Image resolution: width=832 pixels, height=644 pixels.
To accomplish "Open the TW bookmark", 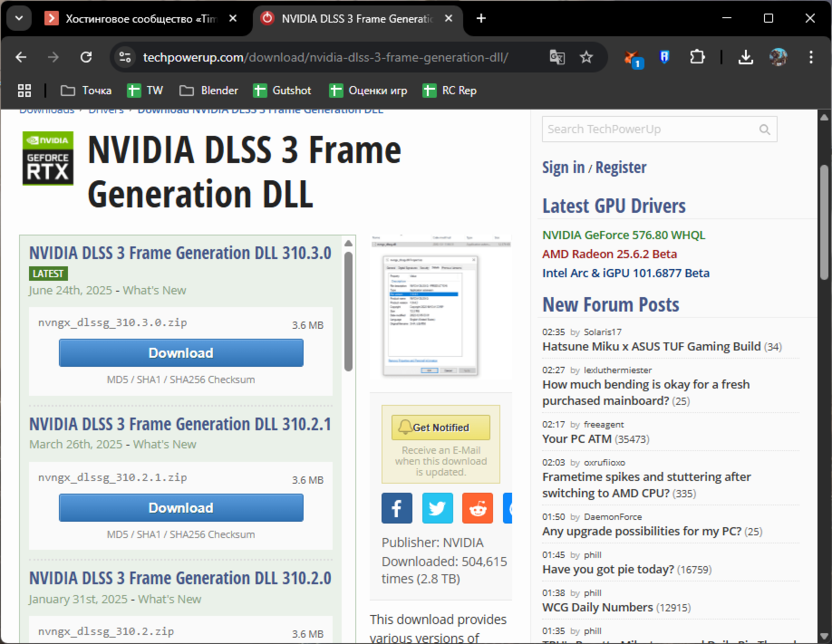I will (145, 91).
